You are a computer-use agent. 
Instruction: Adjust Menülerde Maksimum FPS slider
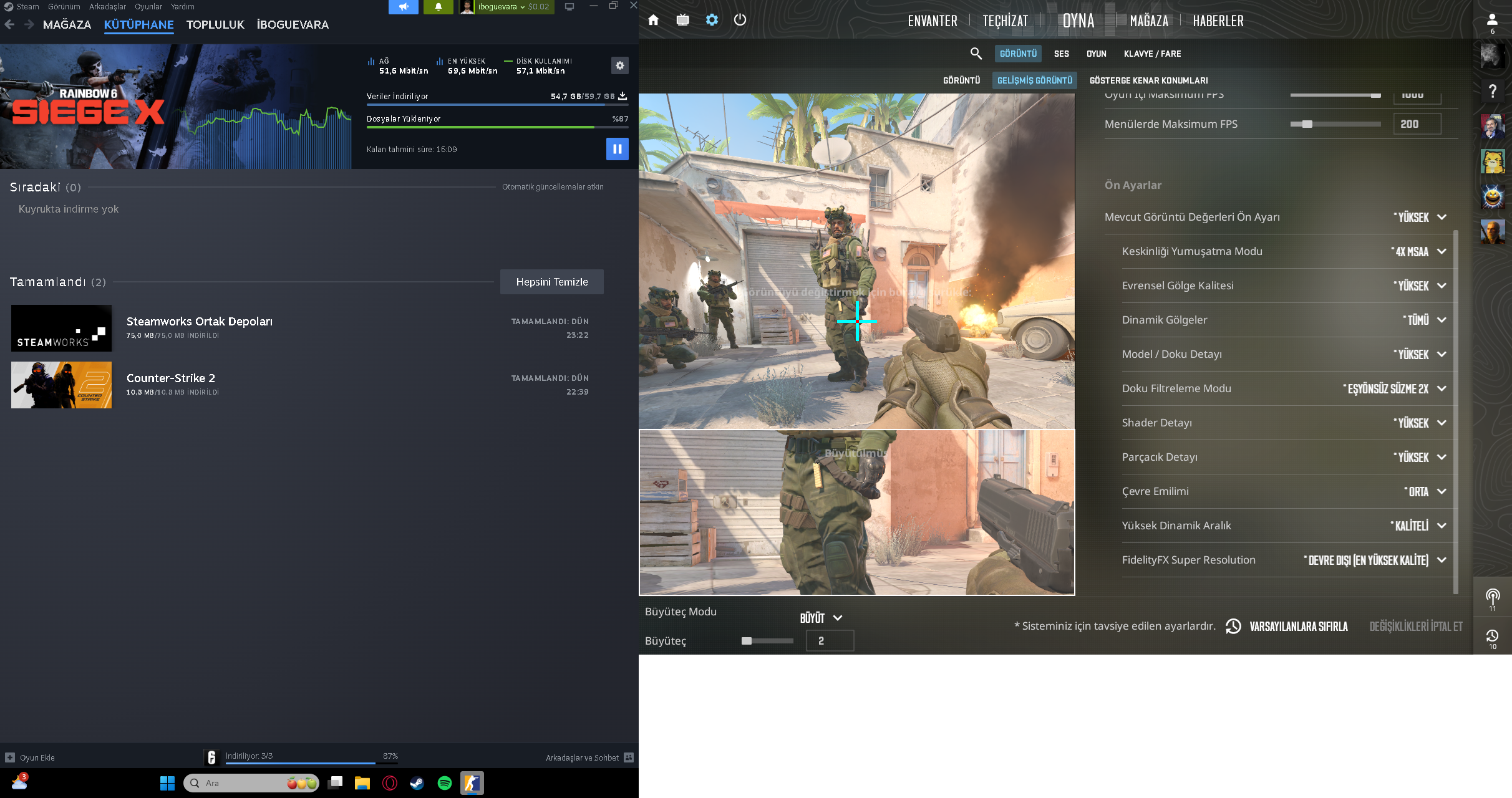click(x=1335, y=124)
